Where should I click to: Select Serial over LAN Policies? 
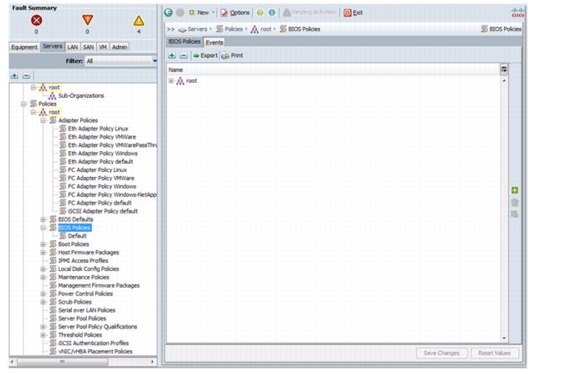click(x=87, y=310)
